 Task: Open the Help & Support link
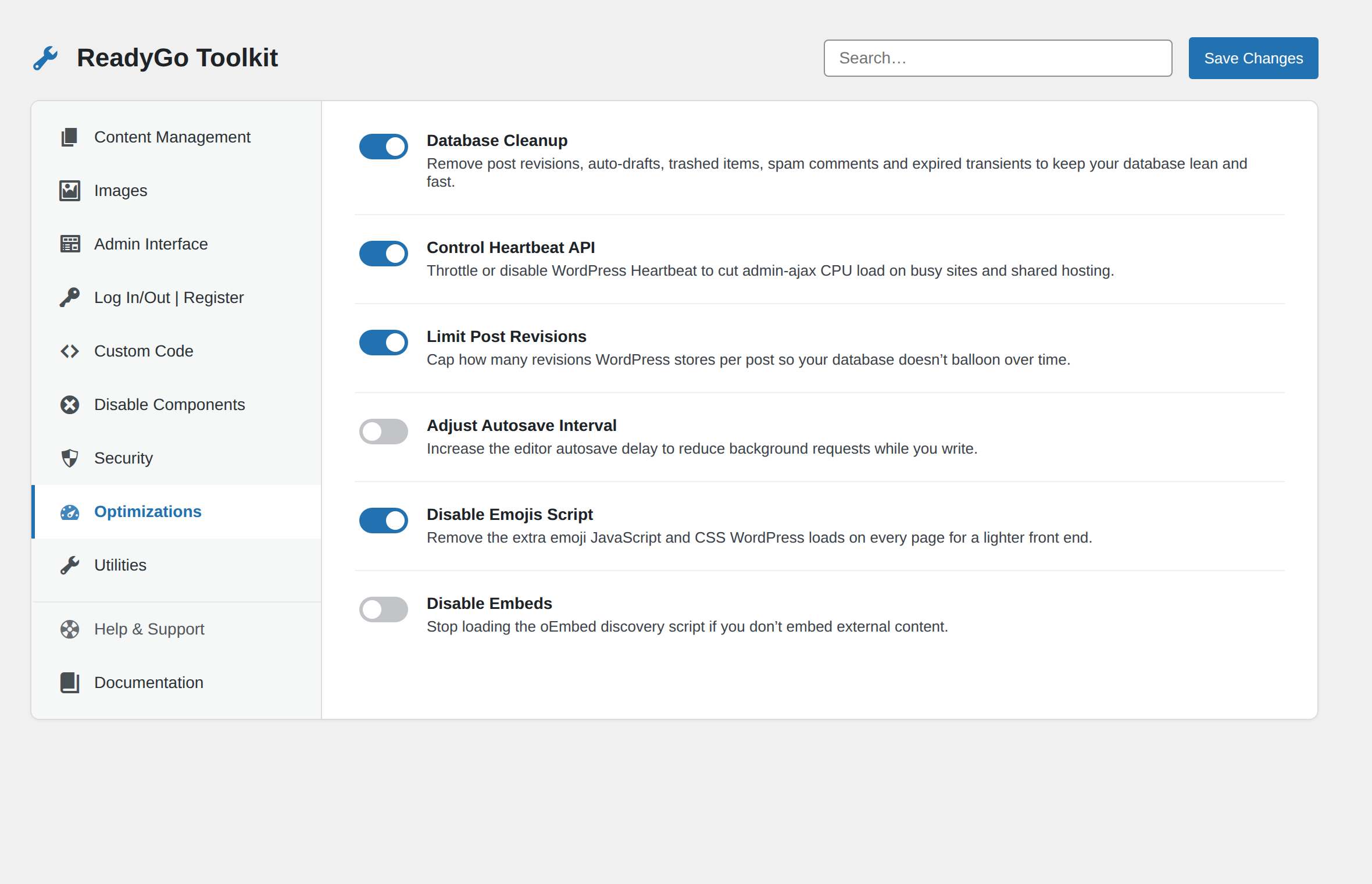177,629
